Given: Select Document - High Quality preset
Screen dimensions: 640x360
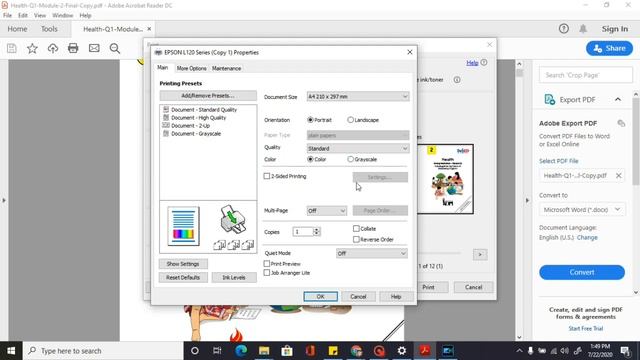Looking at the screenshot, I should (x=198, y=118).
